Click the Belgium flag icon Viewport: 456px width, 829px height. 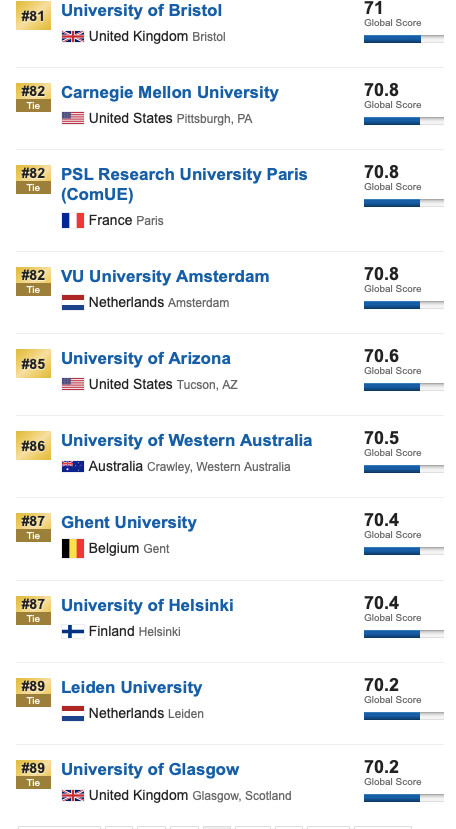(x=72, y=548)
